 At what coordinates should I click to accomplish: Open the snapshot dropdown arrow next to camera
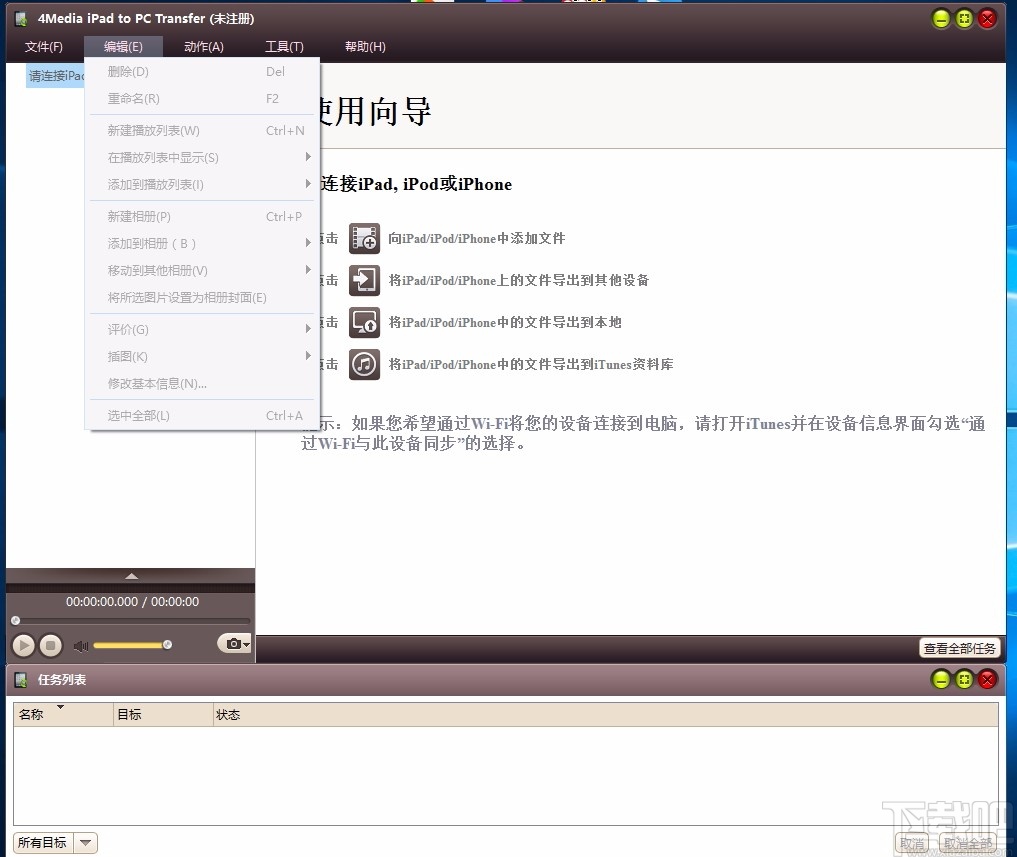[x=245, y=644]
